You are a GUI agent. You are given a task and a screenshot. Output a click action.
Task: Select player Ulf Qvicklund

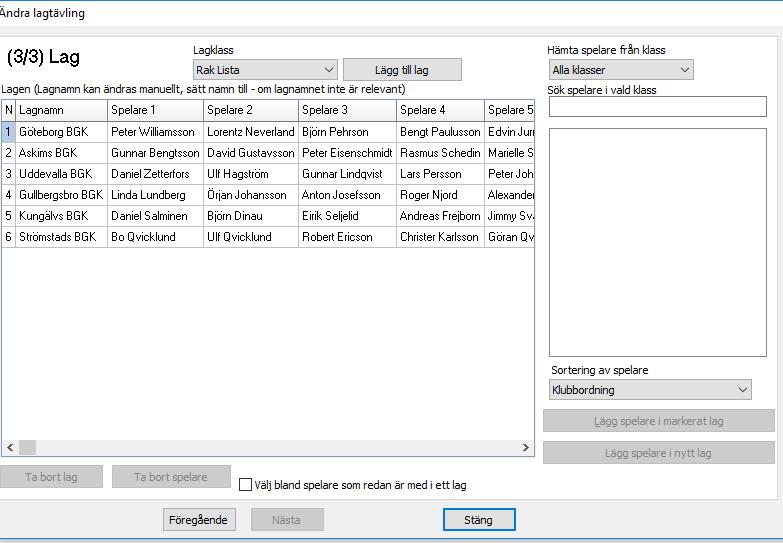click(x=251, y=237)
